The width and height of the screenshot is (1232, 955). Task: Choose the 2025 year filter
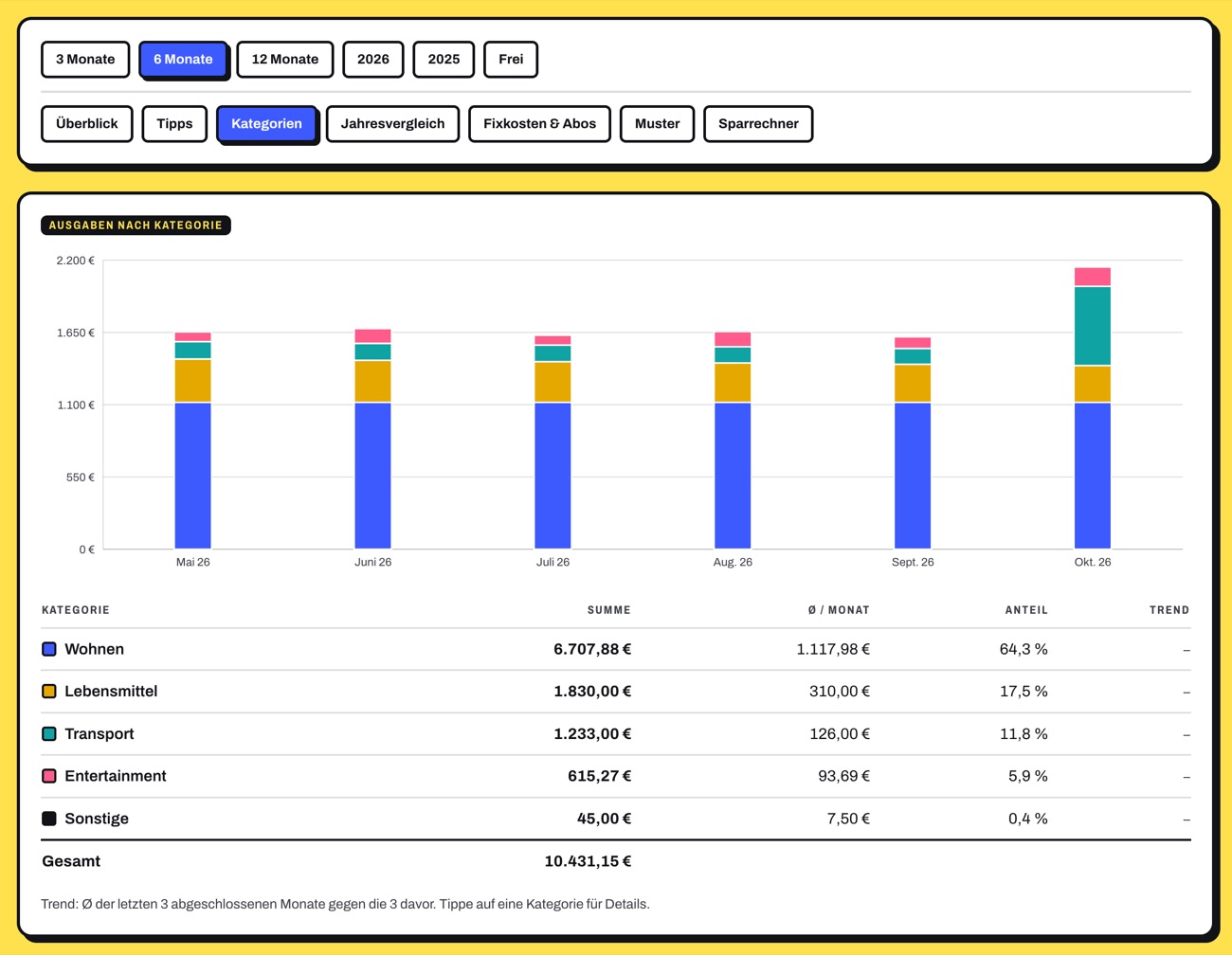coord(444,59)
